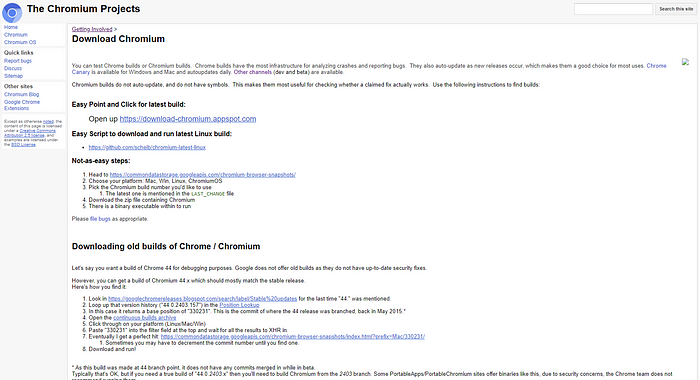Click The Chromium Projects site title
Image resolution: width=700 pixels, height=380 pixels.
click(83, 9)
